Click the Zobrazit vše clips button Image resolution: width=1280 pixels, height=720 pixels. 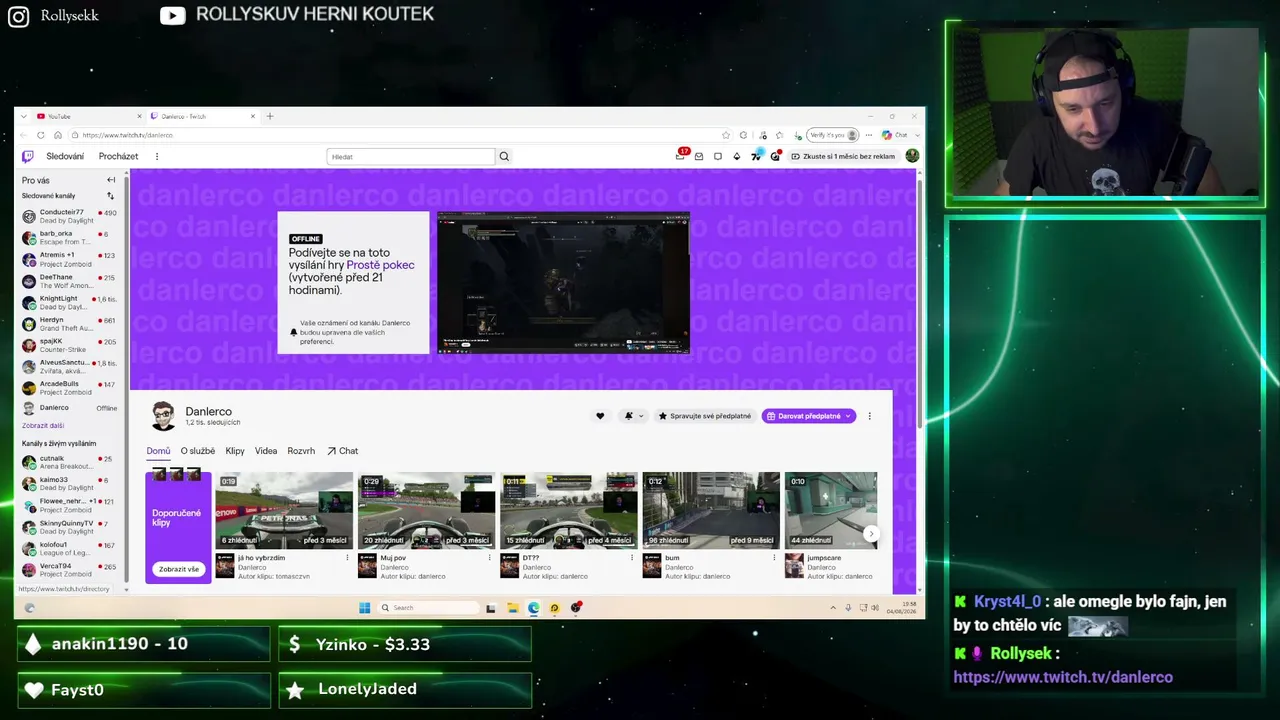(179, 569)
